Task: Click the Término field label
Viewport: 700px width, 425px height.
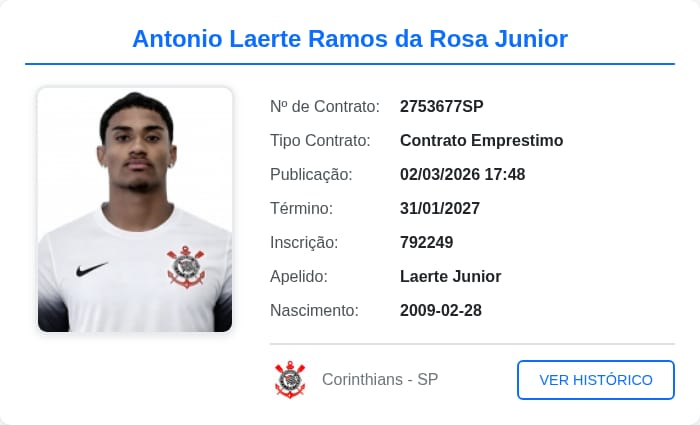Action: pos(301,208)
